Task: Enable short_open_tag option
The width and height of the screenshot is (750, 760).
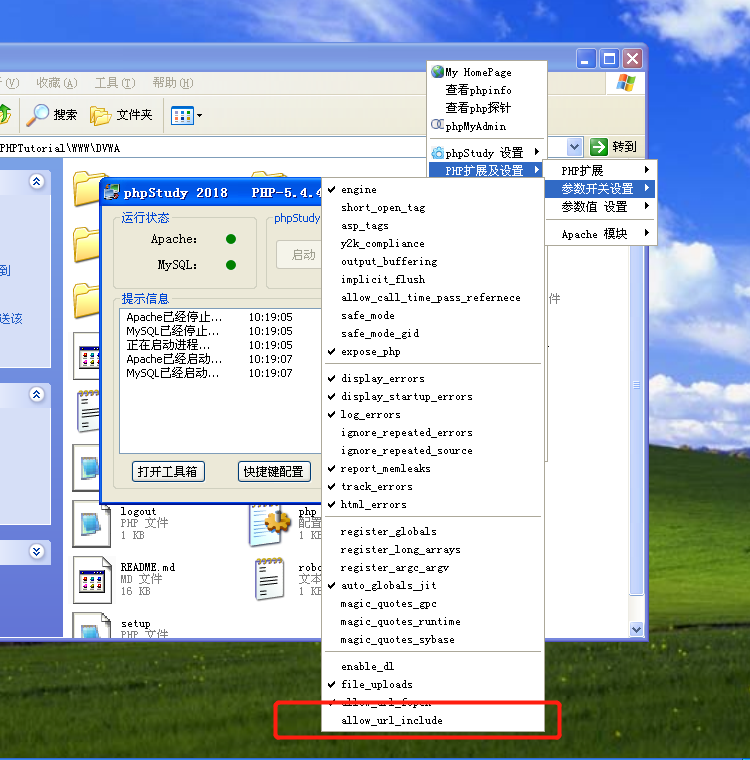Action: 433,207
